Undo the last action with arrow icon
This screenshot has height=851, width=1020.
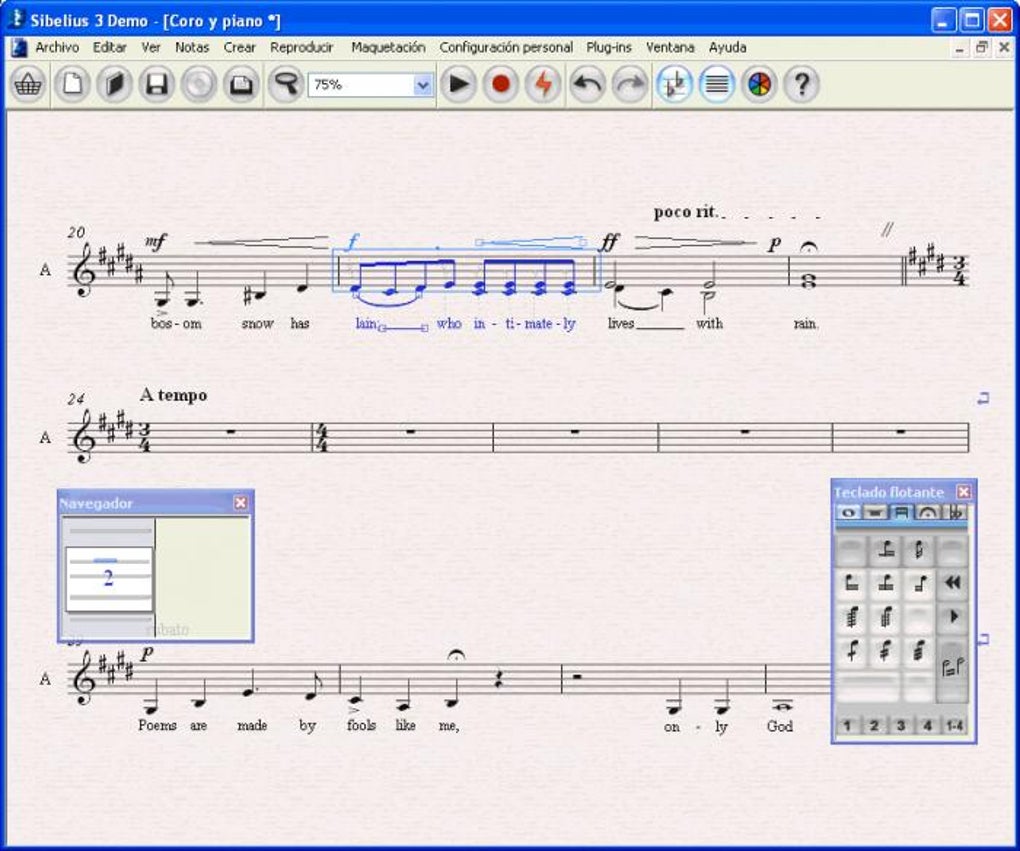point(587,85)
